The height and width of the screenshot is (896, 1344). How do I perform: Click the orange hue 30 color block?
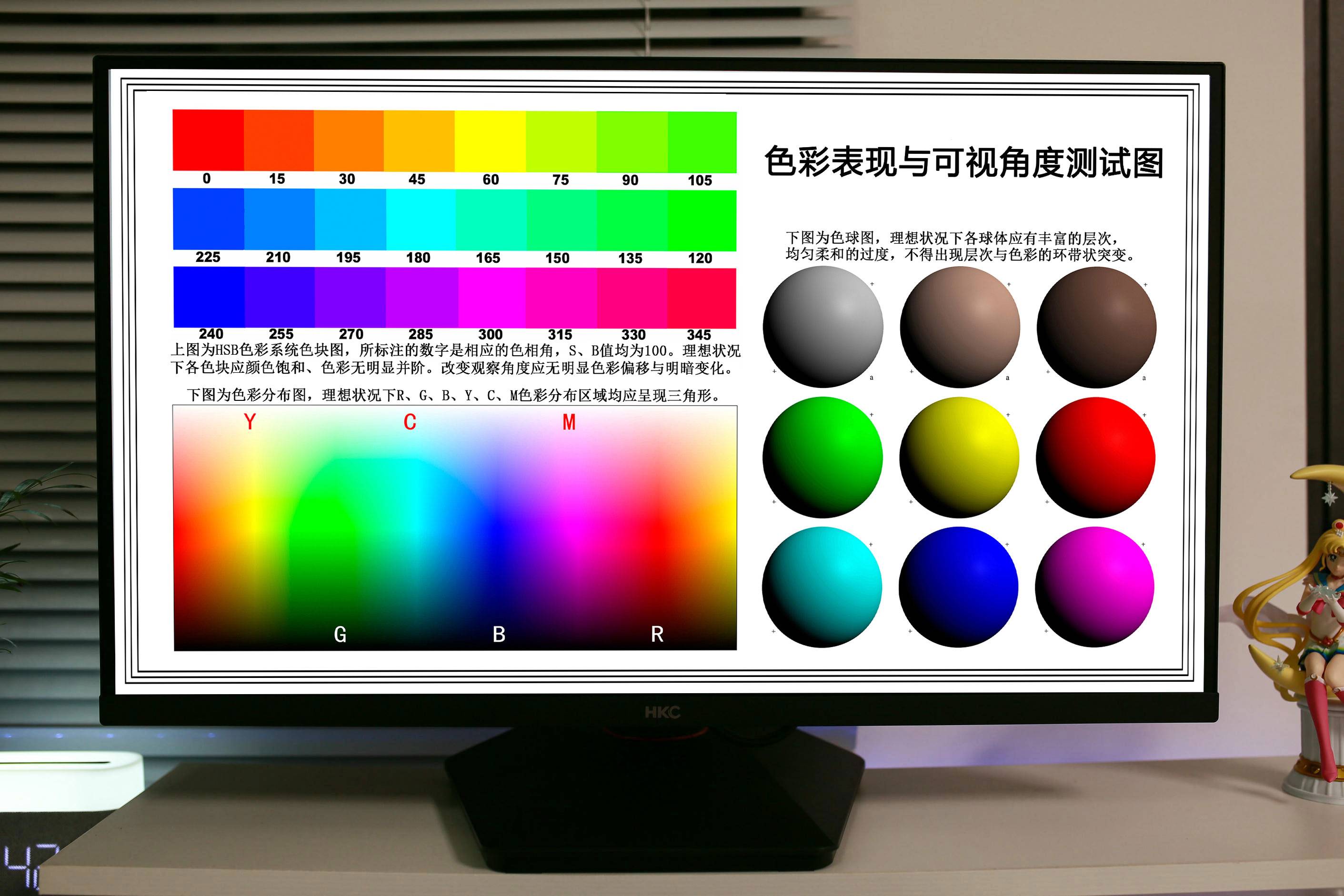click(x=349, y=140)
